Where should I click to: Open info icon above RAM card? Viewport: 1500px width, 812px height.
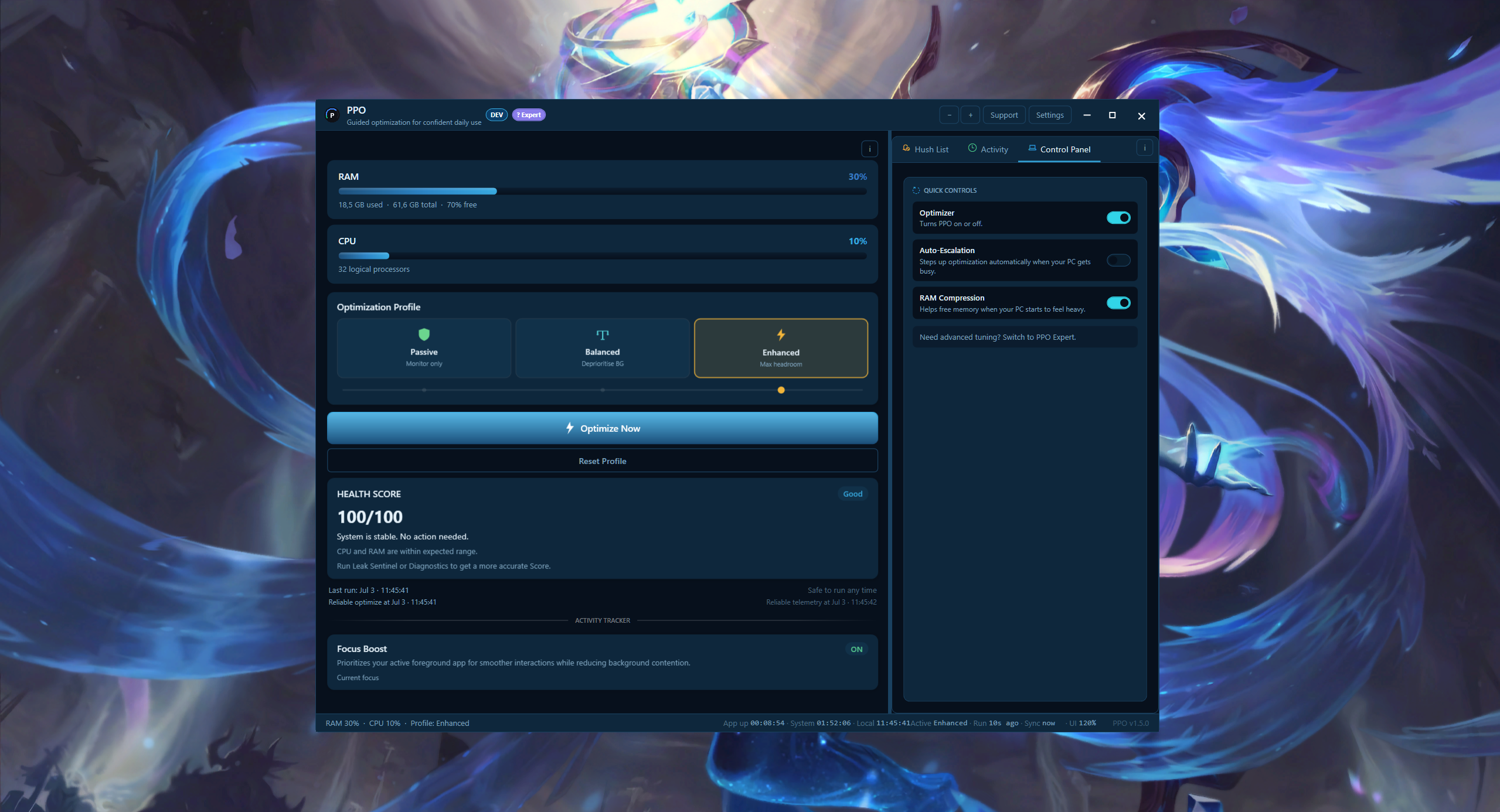click(x=869, y=149)
